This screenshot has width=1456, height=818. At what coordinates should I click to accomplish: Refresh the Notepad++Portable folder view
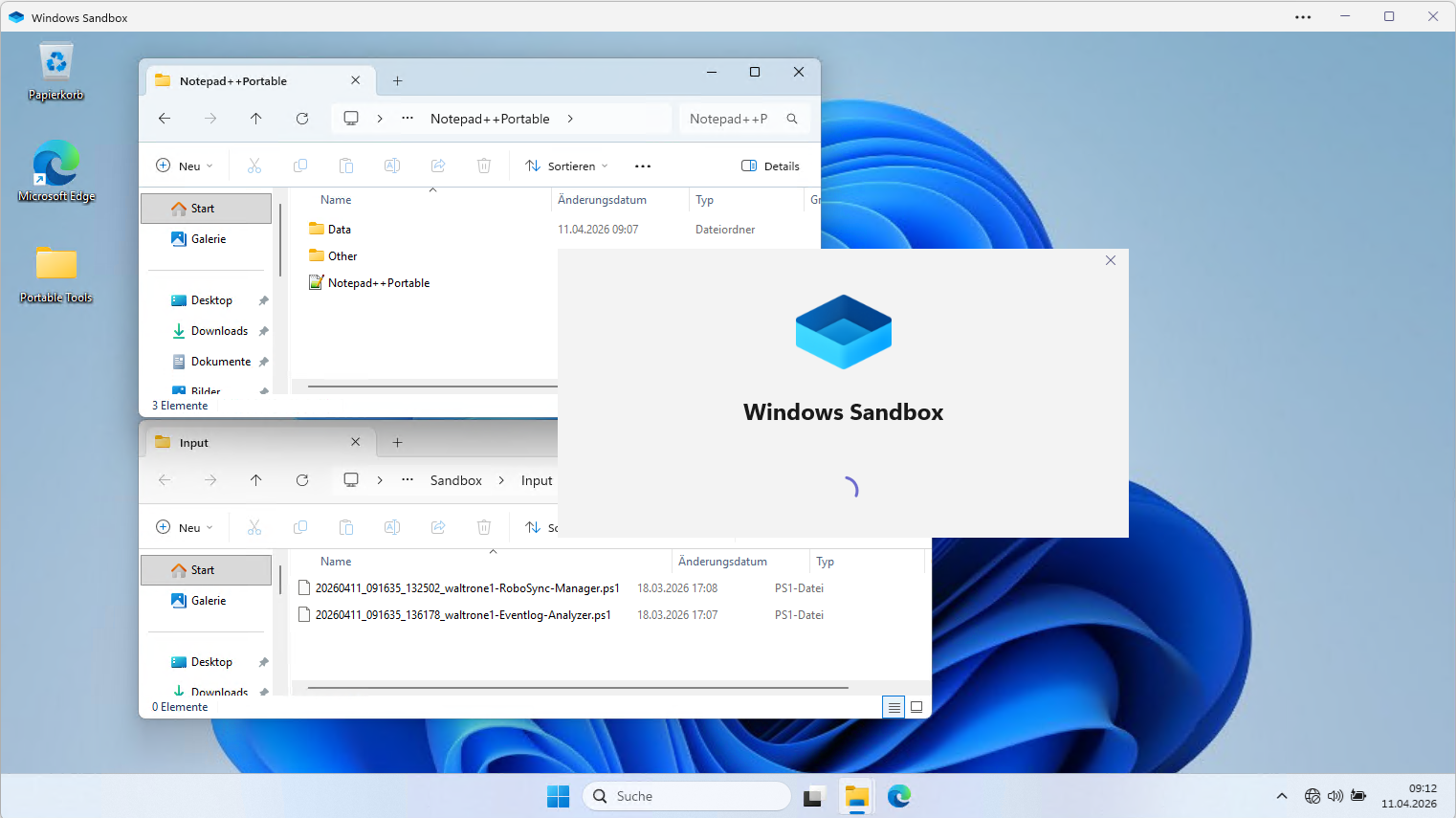[x=302, y=119]
